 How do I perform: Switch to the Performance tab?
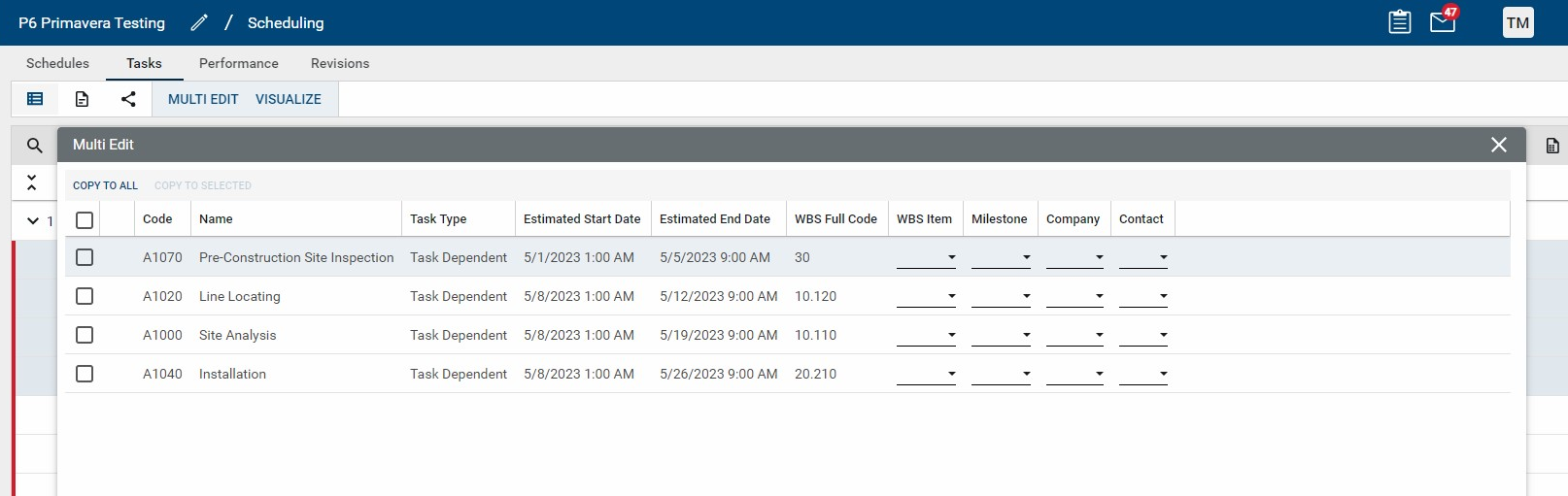pos(238,63)
